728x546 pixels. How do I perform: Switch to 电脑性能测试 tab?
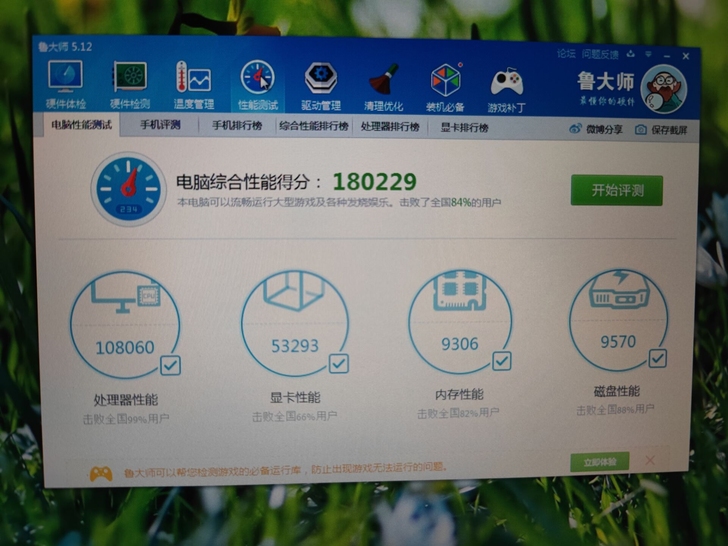(81, 125)
